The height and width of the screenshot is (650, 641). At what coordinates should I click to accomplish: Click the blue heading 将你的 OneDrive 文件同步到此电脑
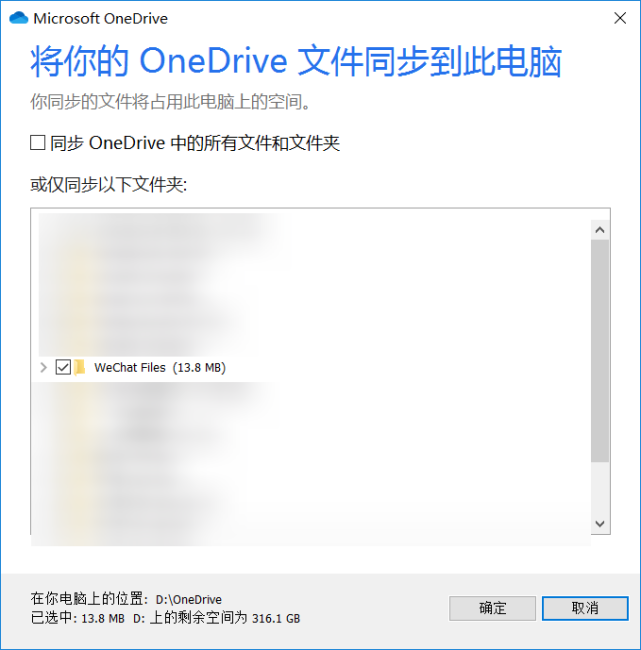296,61
